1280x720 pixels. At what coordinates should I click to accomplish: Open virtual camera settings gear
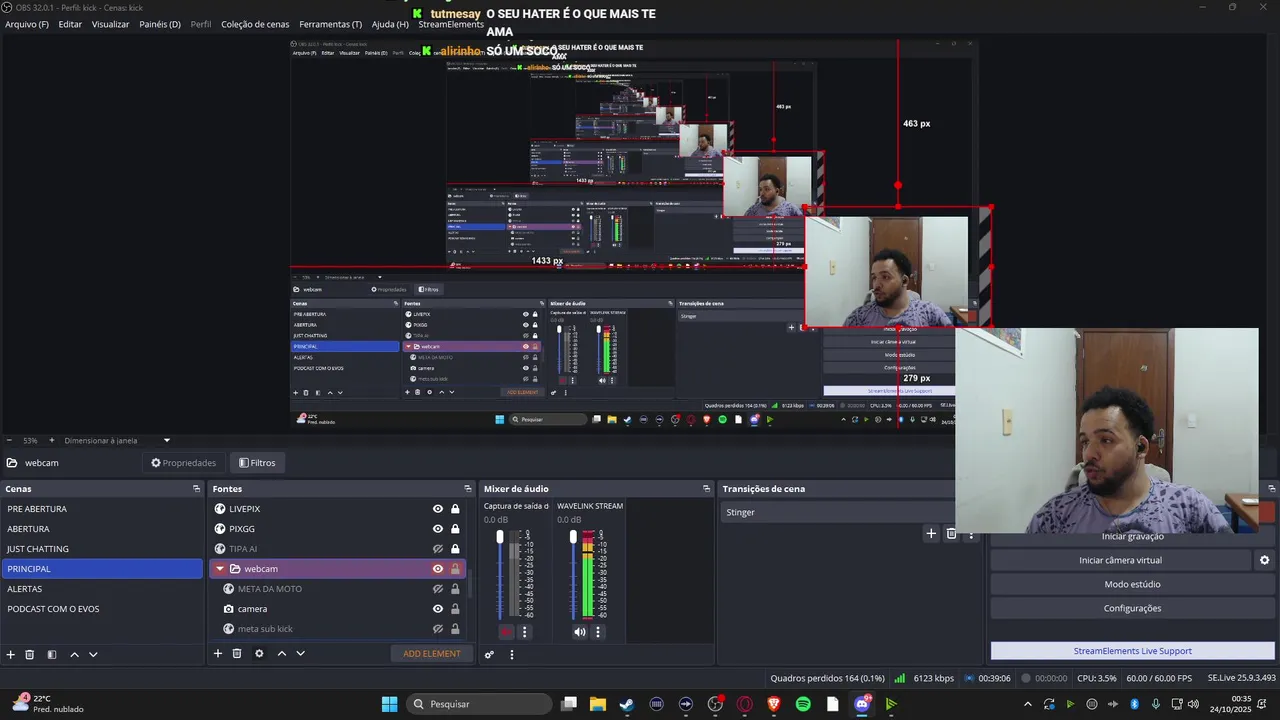point(1264,560)
